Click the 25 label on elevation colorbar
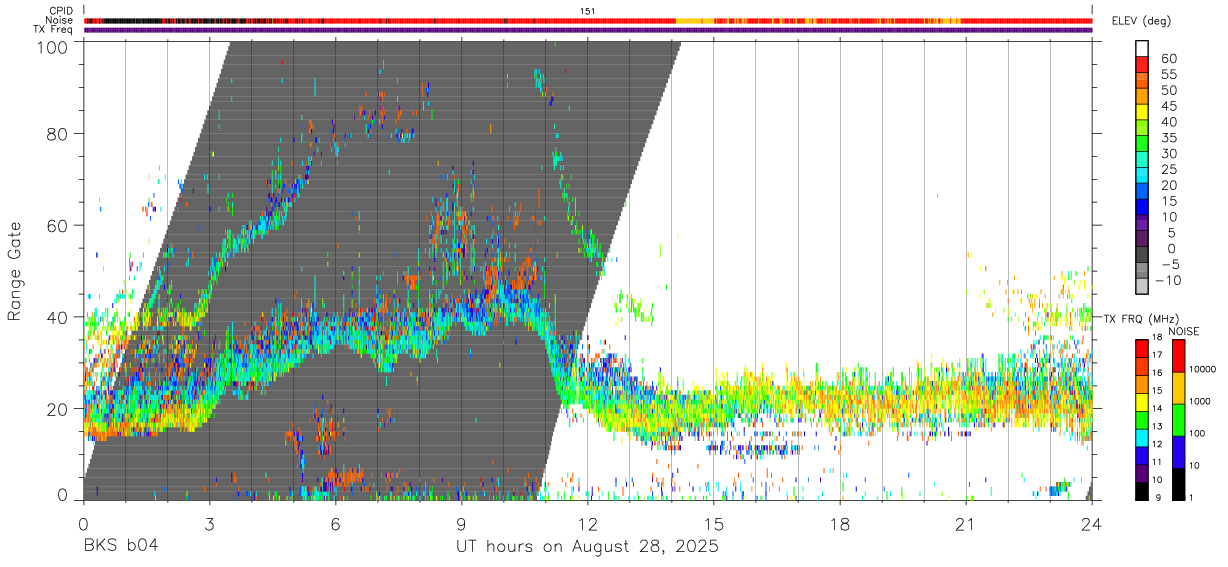This screenshot has height=567, width=1228. (1168, 170)
